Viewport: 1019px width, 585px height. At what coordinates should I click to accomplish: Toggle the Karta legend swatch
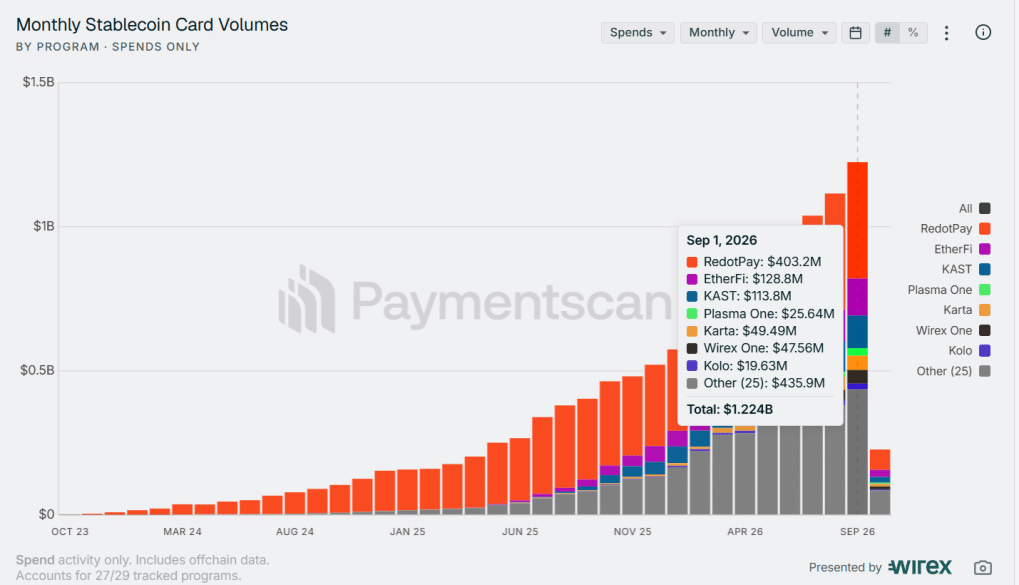(x=985, y=310)
